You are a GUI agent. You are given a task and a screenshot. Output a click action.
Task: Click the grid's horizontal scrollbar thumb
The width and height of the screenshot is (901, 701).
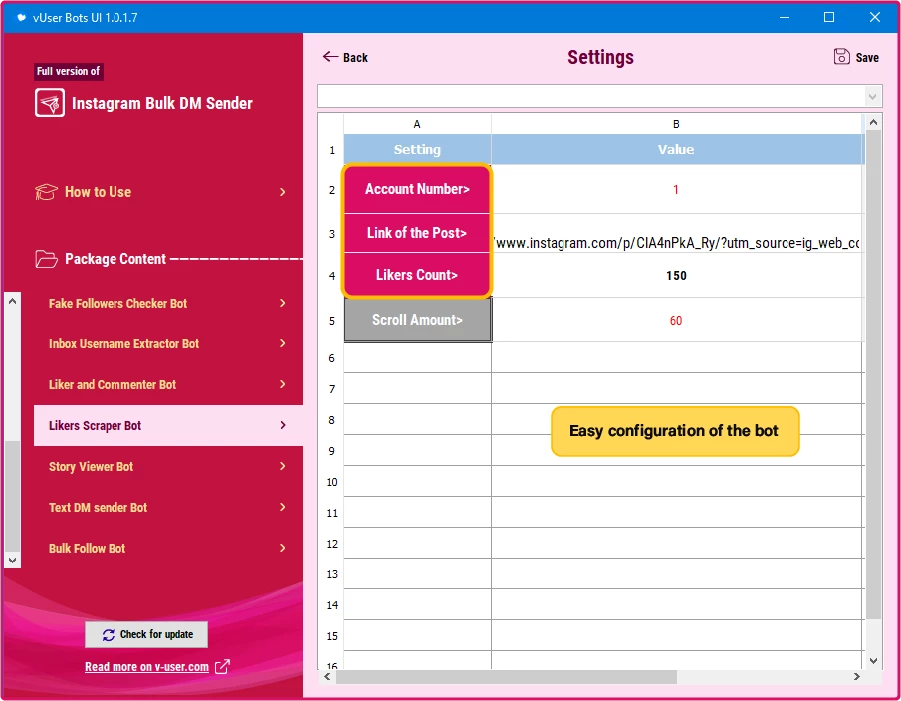tap(506, 677)
